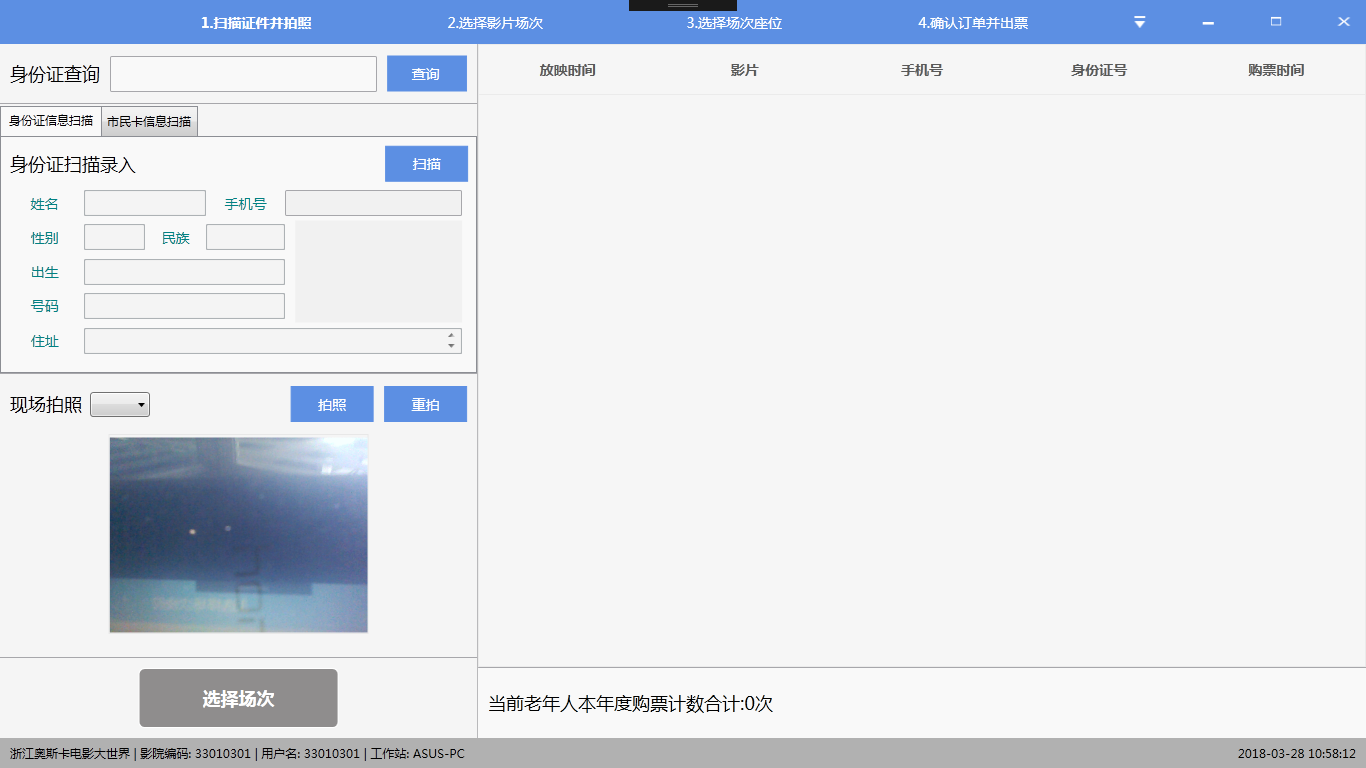The height and width of the screenshot is (768, 1366).
Task: Click the dark handle at top center
Action: (x=683, y=5)
